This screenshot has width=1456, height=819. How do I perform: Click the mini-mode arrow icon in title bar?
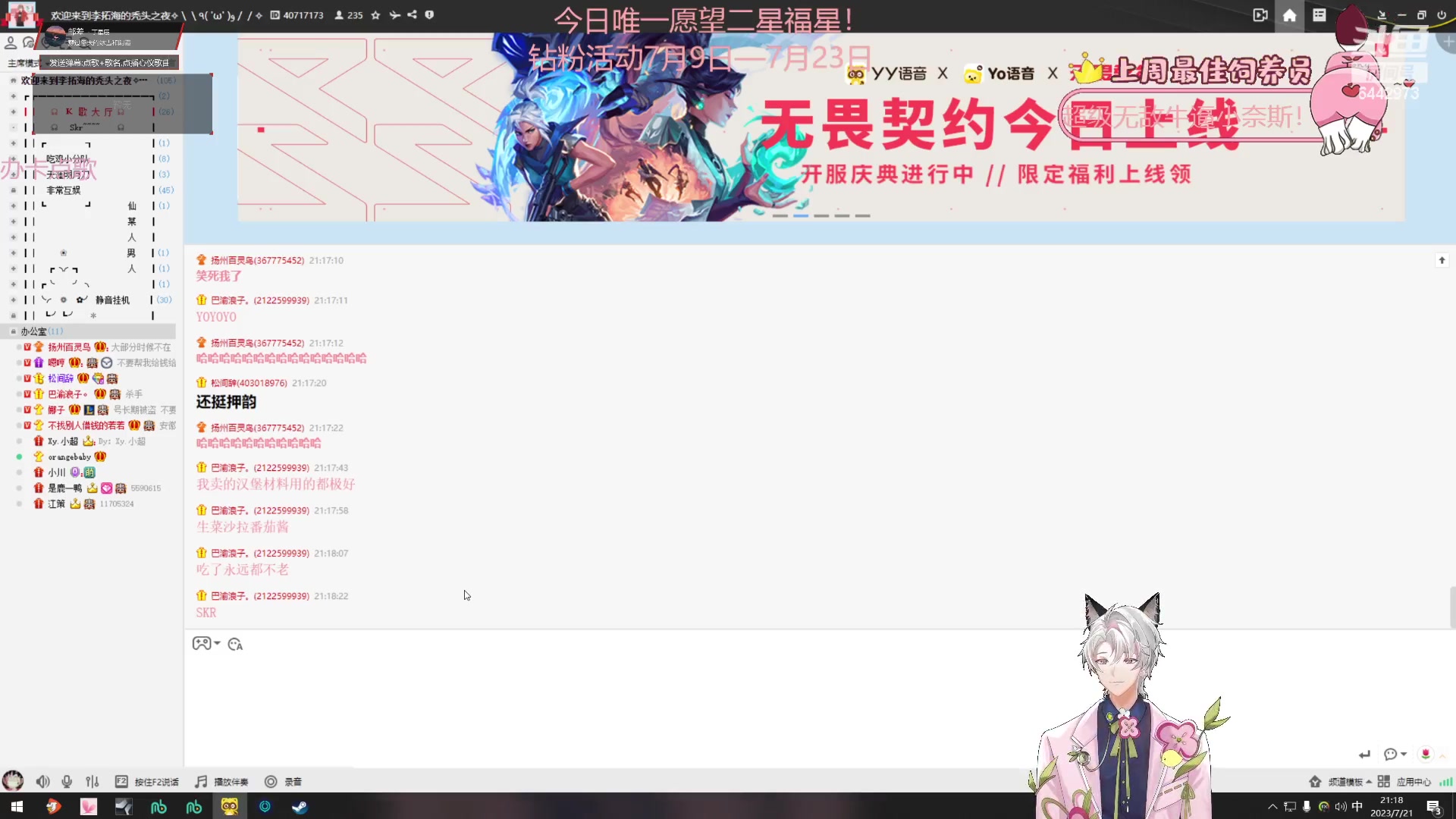coord(1382,15)
